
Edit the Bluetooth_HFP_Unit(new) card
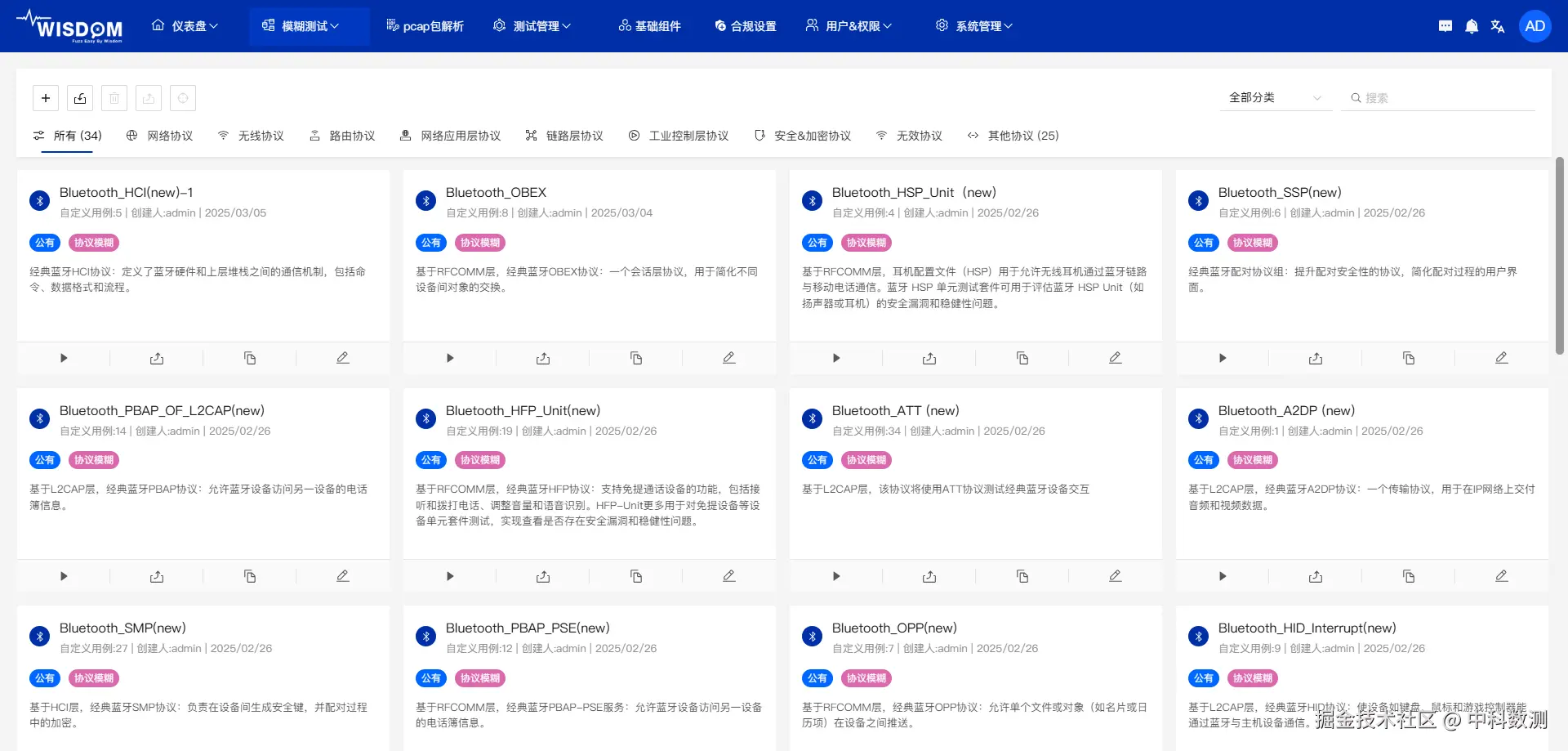tap(729, 576)
